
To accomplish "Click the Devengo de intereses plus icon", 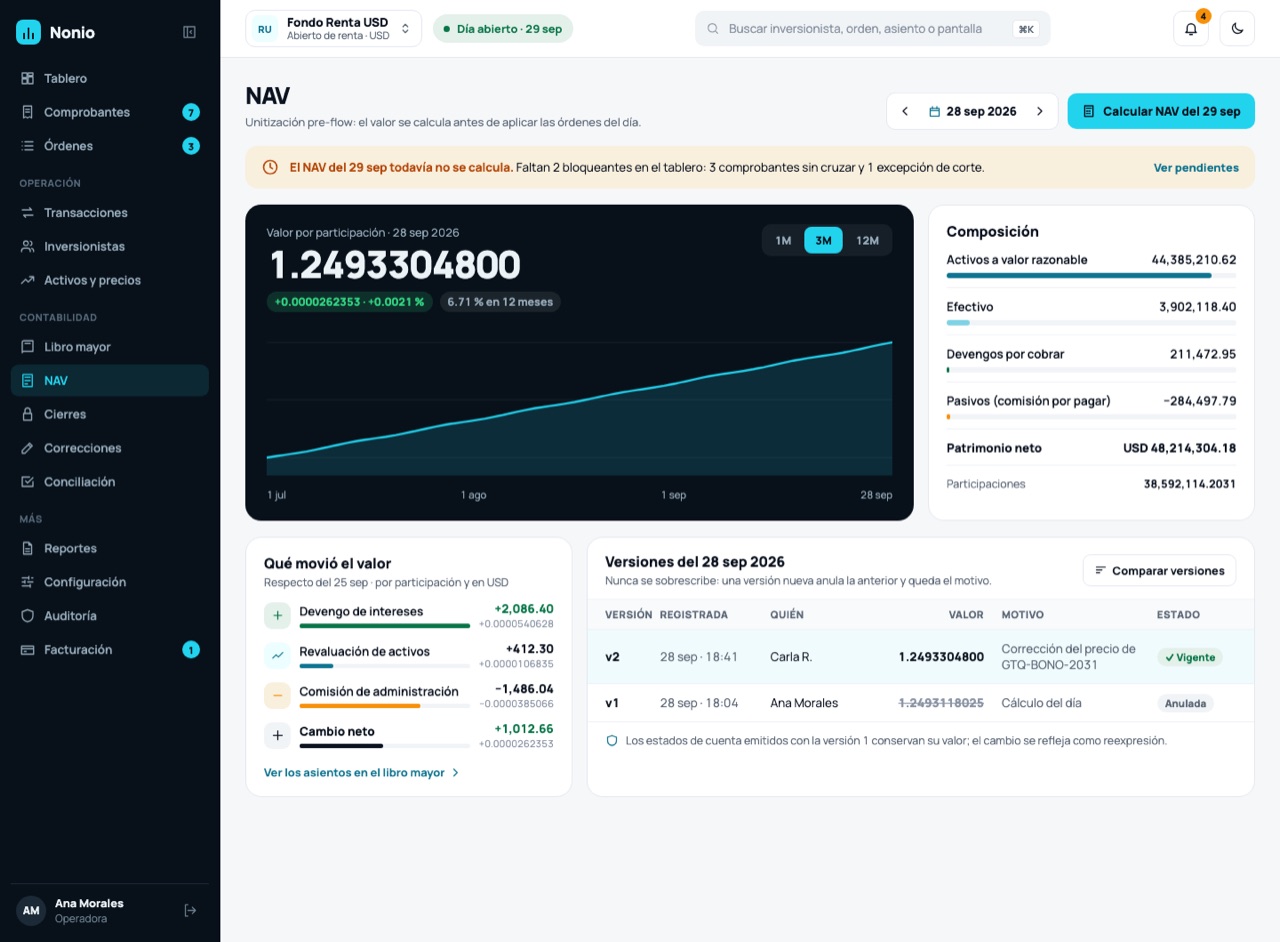I will tap(277, 616).
